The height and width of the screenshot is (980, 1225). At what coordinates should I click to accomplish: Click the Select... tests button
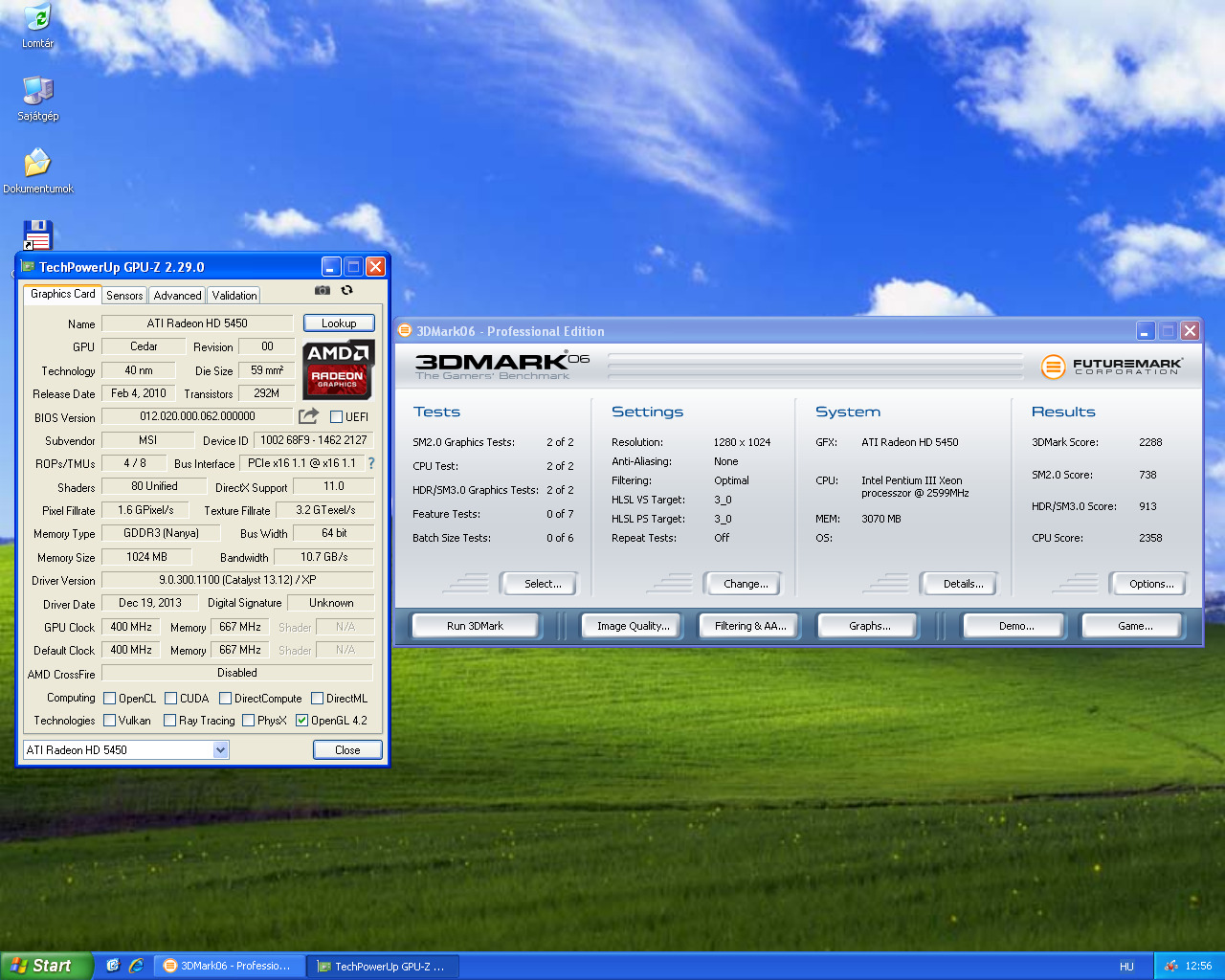point(537,584)
